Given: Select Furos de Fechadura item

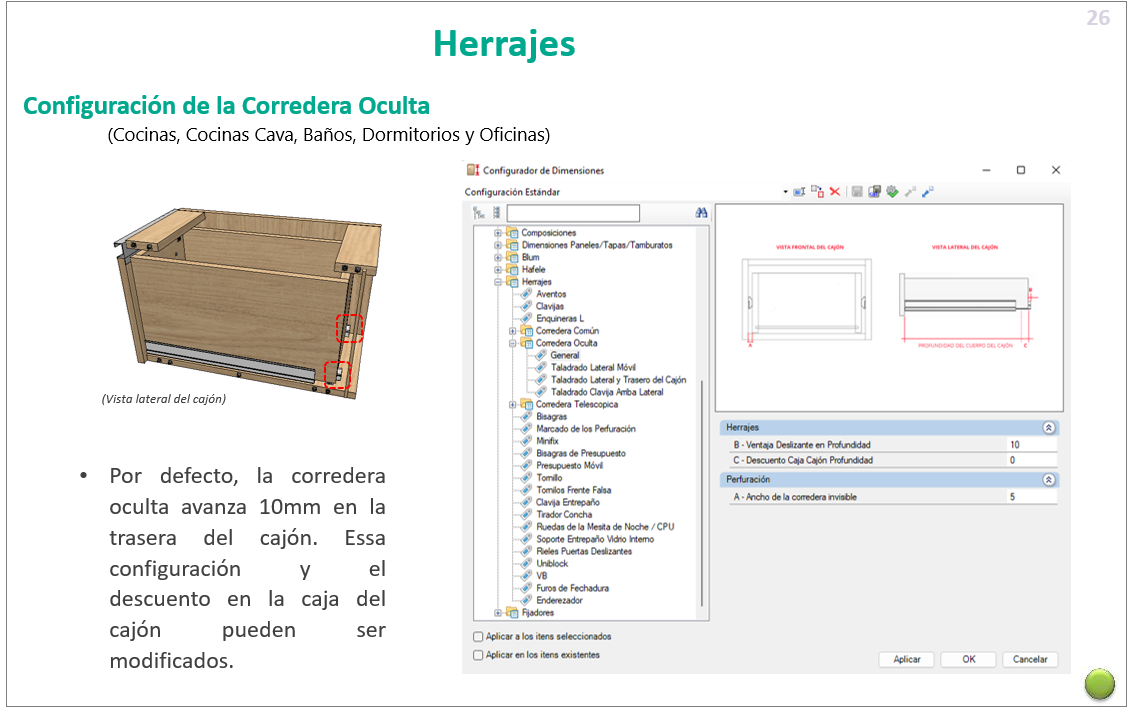Looking at the screenshot, I should click(x=572, y=589).
